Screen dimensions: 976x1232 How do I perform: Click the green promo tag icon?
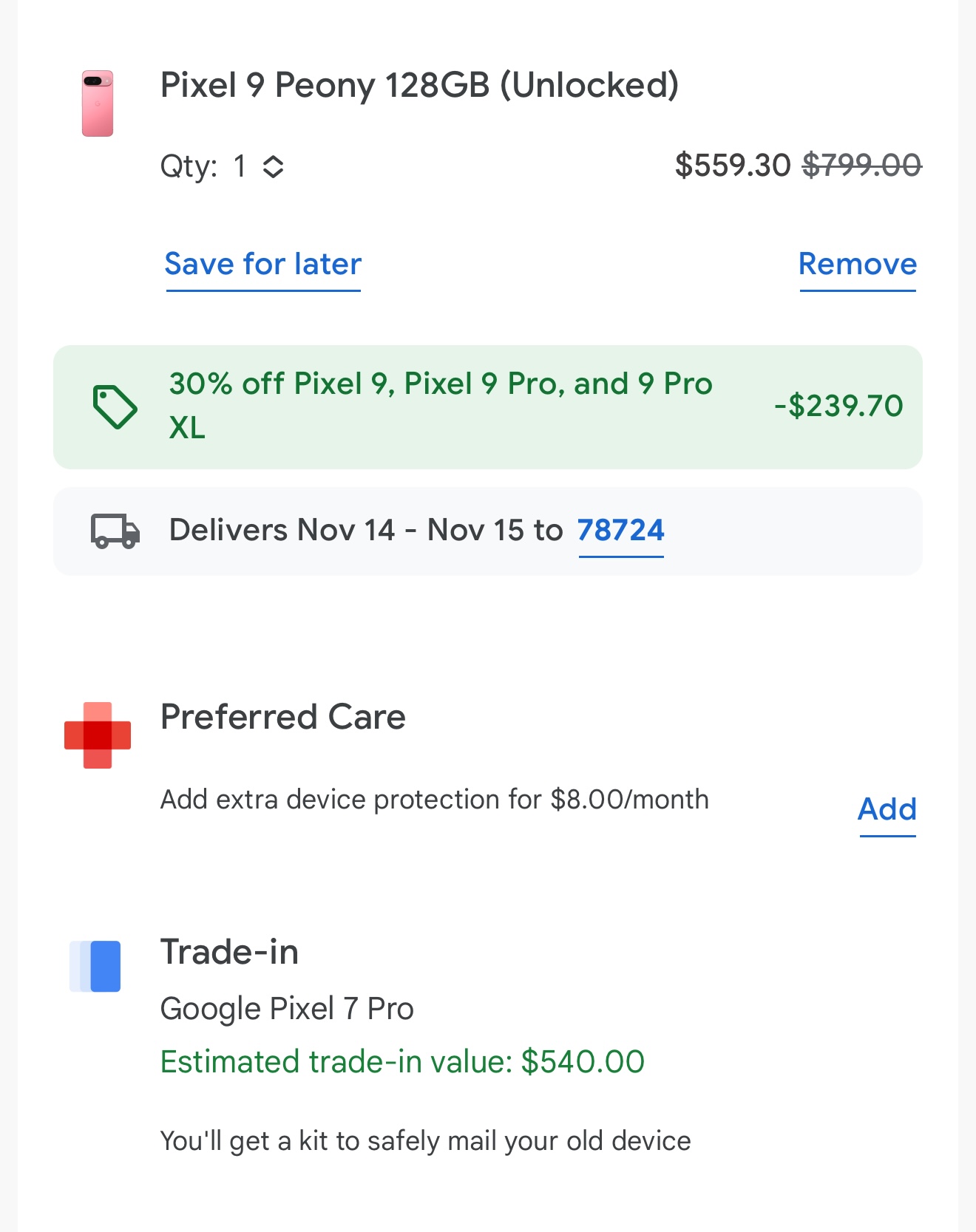pyautogui.click(x=115, y=406)
